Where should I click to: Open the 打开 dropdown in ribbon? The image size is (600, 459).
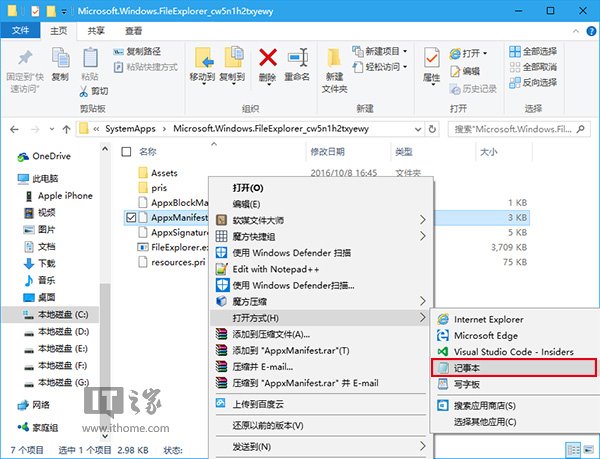coord(485,53)
